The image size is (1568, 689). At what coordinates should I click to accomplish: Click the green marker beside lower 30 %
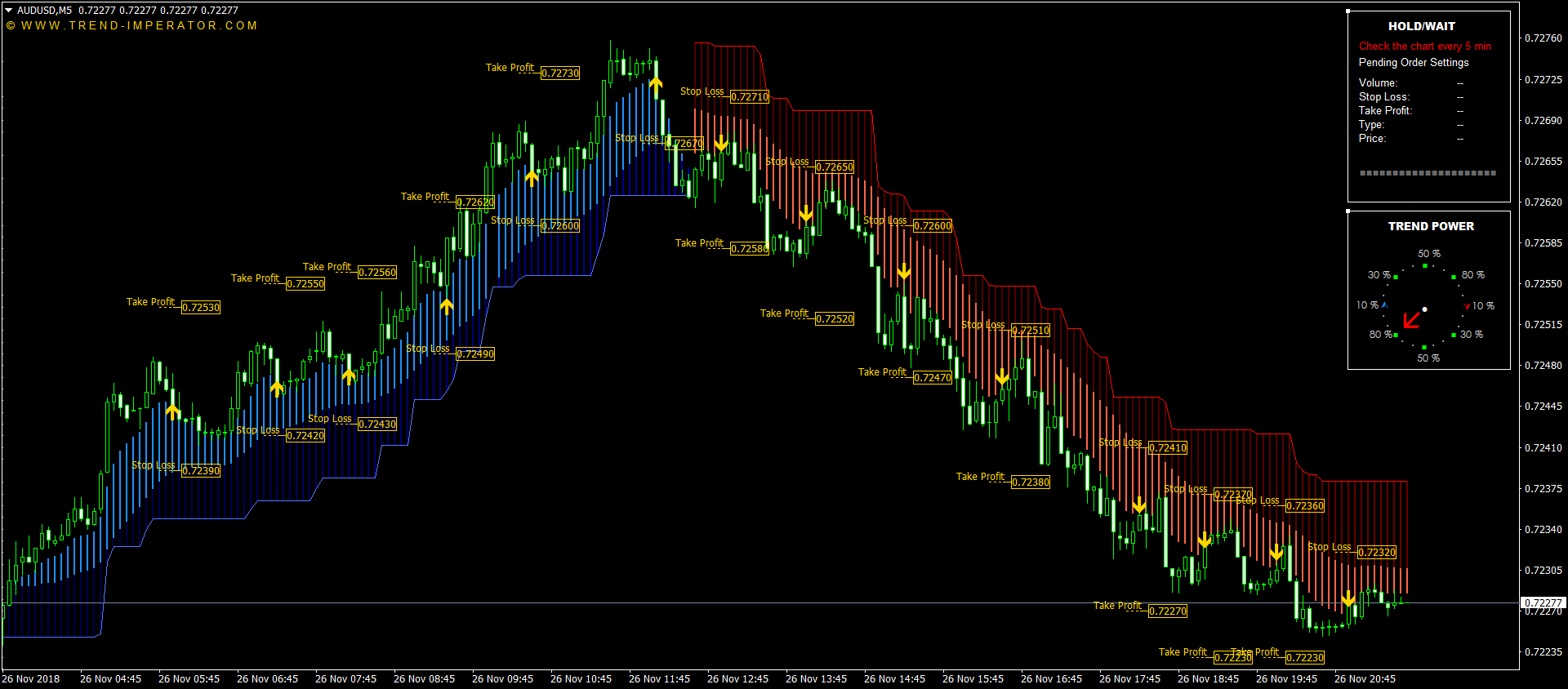tap(1454, 335)
